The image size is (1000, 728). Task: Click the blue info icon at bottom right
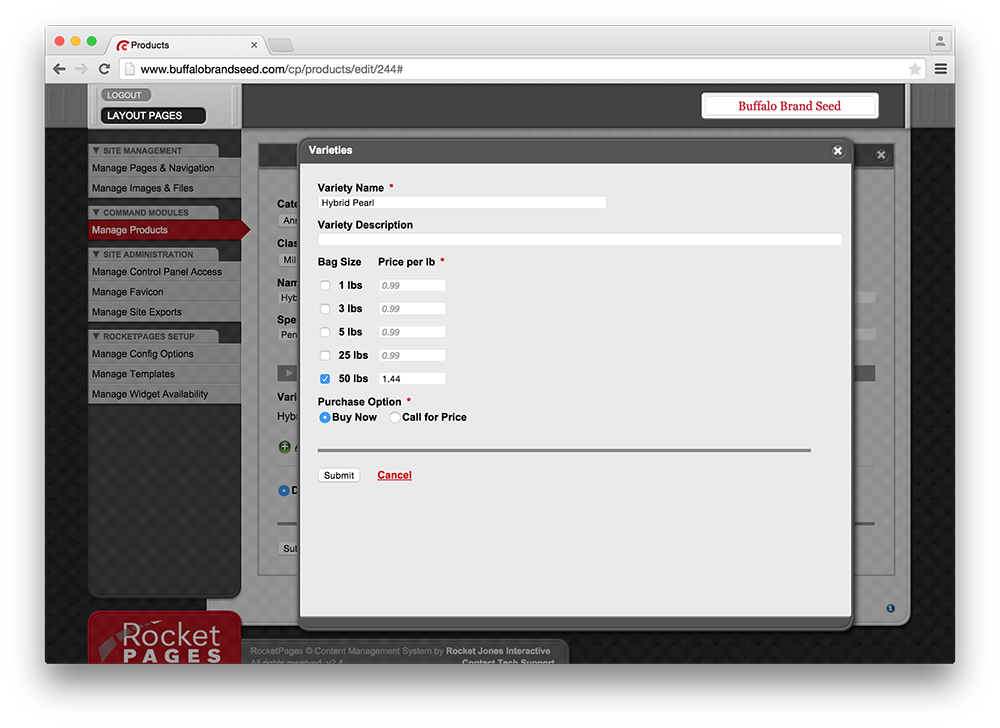coord(890,608)
